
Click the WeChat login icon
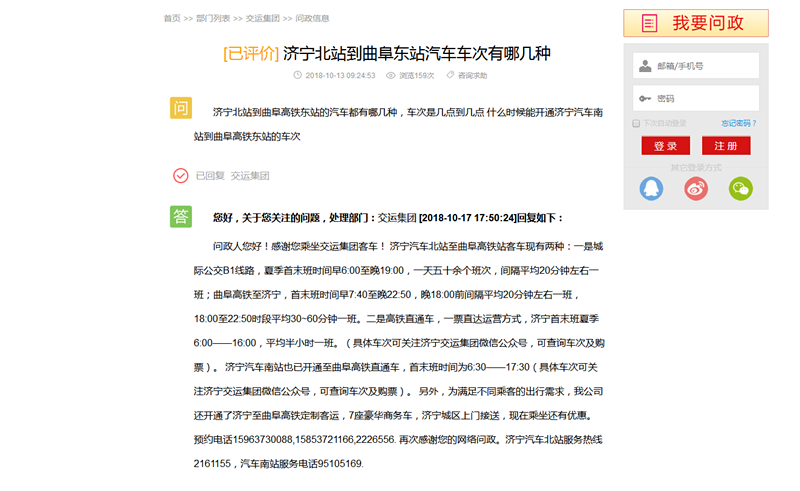tap(740, 188)
